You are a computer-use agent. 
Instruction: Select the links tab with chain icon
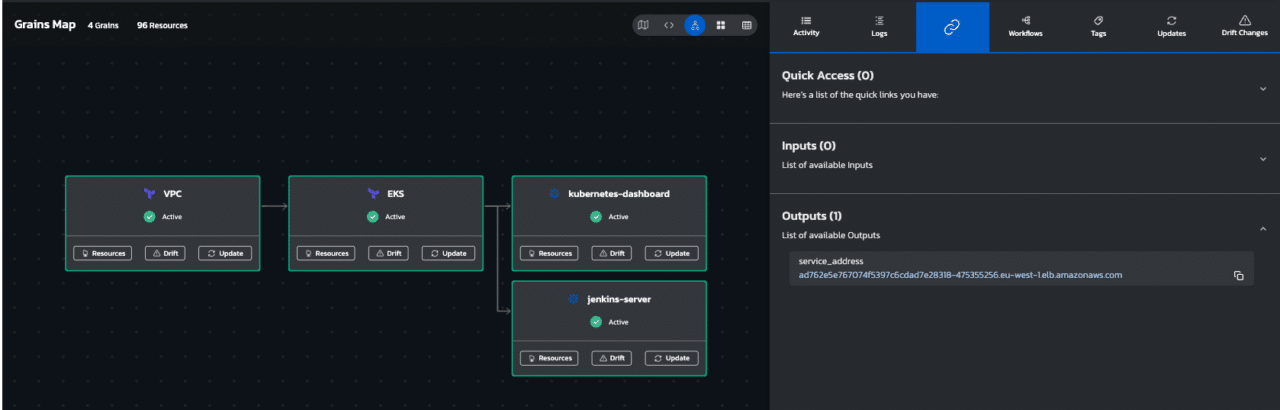[952, 27]
